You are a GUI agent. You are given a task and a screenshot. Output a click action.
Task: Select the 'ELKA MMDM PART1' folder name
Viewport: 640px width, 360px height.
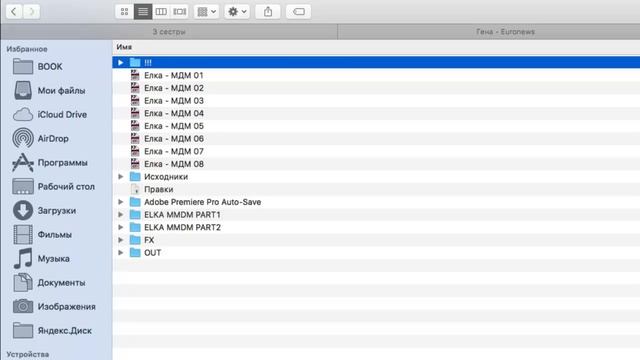click(182, 215)
